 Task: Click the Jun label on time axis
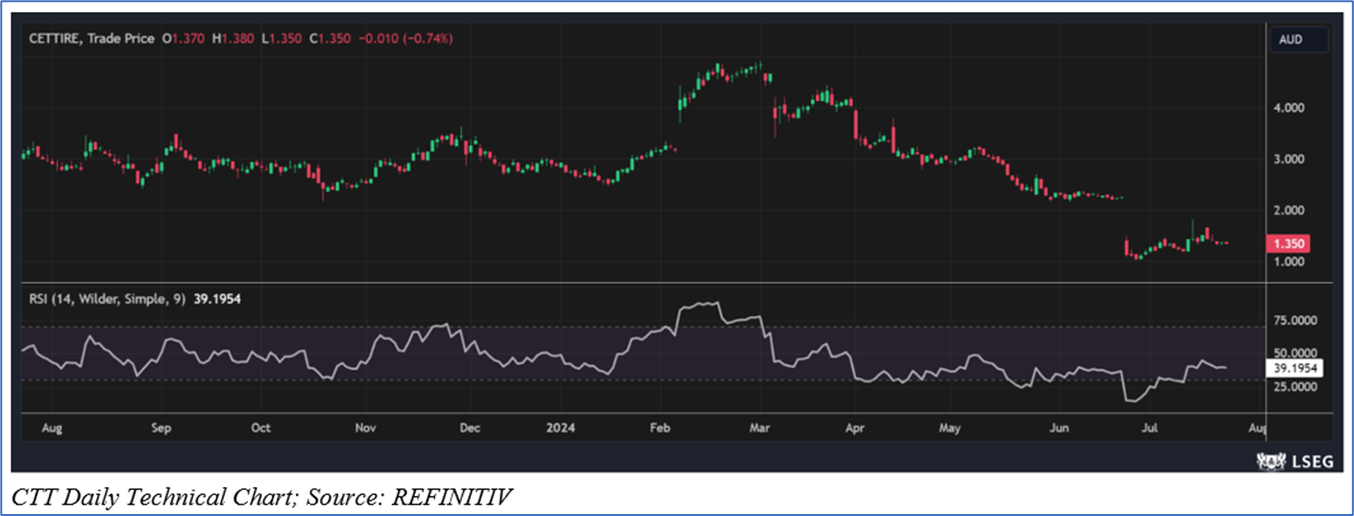tap(1059, 428)
